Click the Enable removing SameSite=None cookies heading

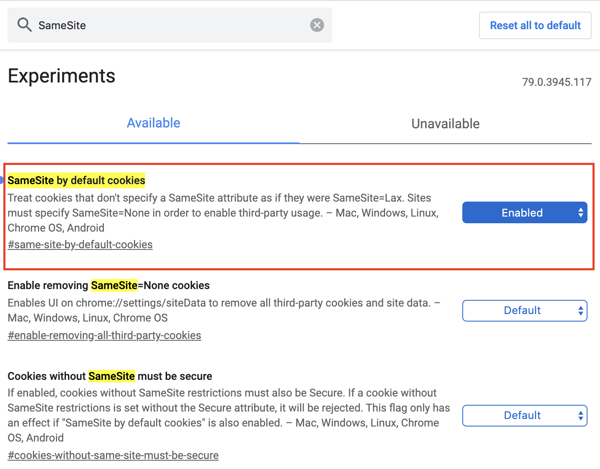(x=108, y=285)
